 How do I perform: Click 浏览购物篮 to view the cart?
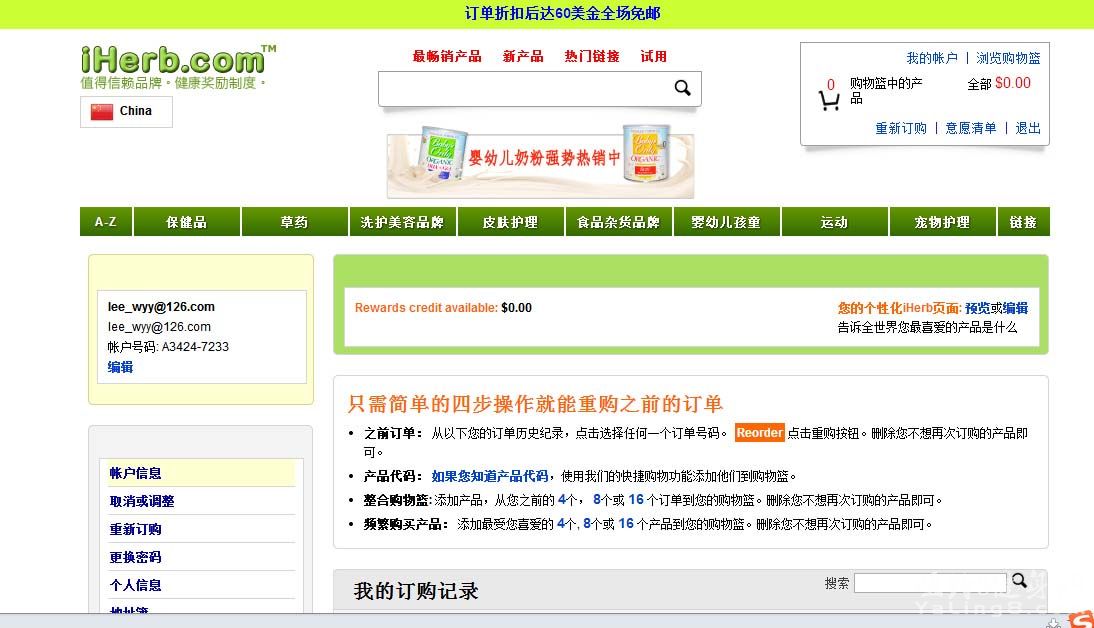pyautogui.click(x=1008, y=58)
